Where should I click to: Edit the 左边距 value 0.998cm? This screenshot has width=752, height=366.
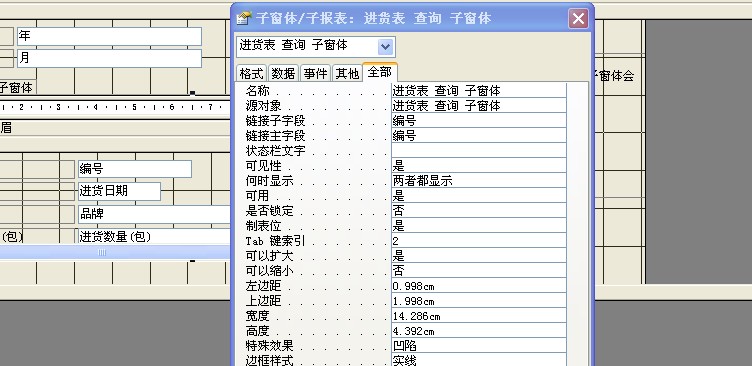coord(479,286)
